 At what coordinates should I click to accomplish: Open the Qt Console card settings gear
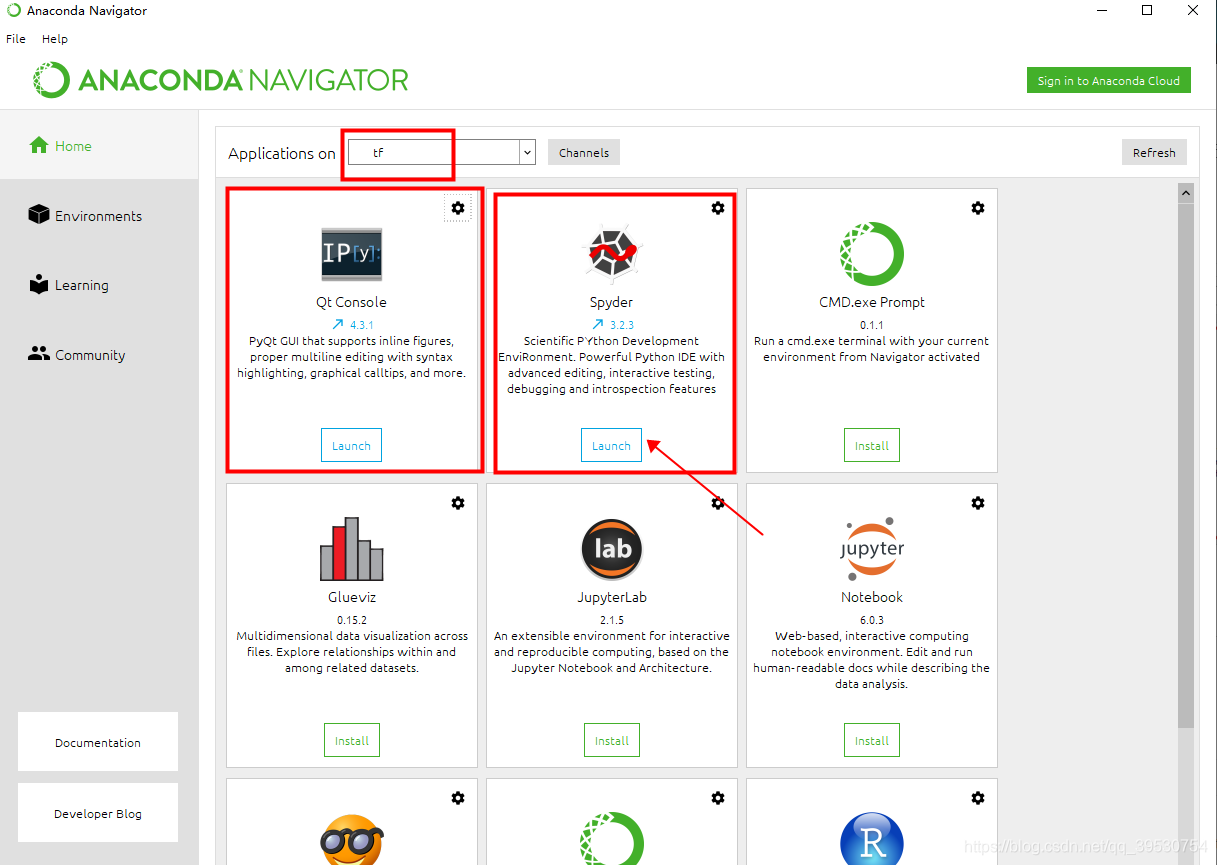458,208
